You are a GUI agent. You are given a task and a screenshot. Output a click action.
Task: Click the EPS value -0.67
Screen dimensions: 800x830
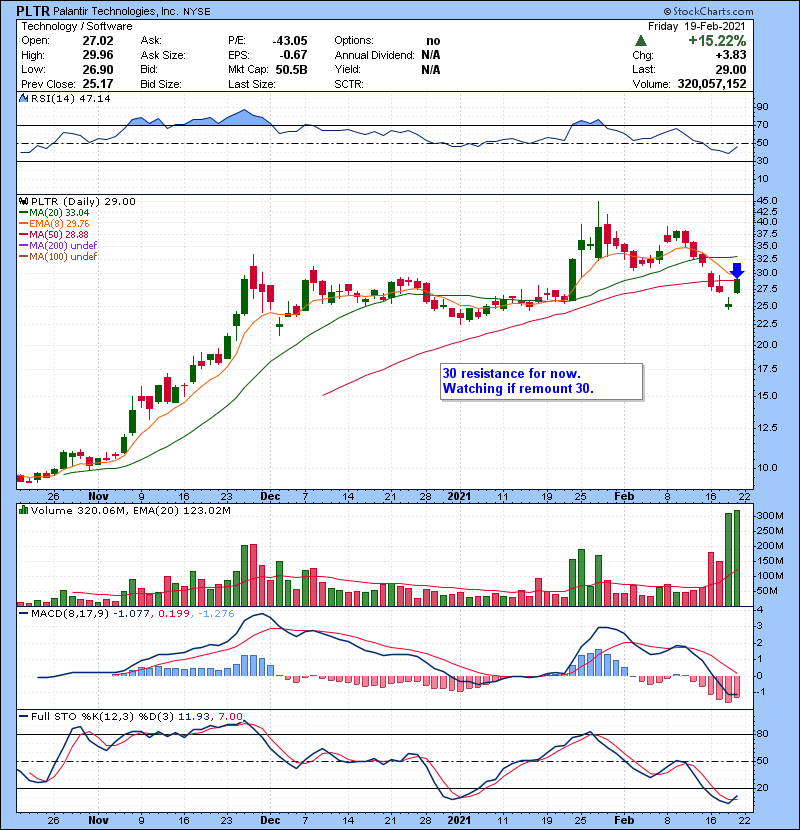tap(294, 55)
